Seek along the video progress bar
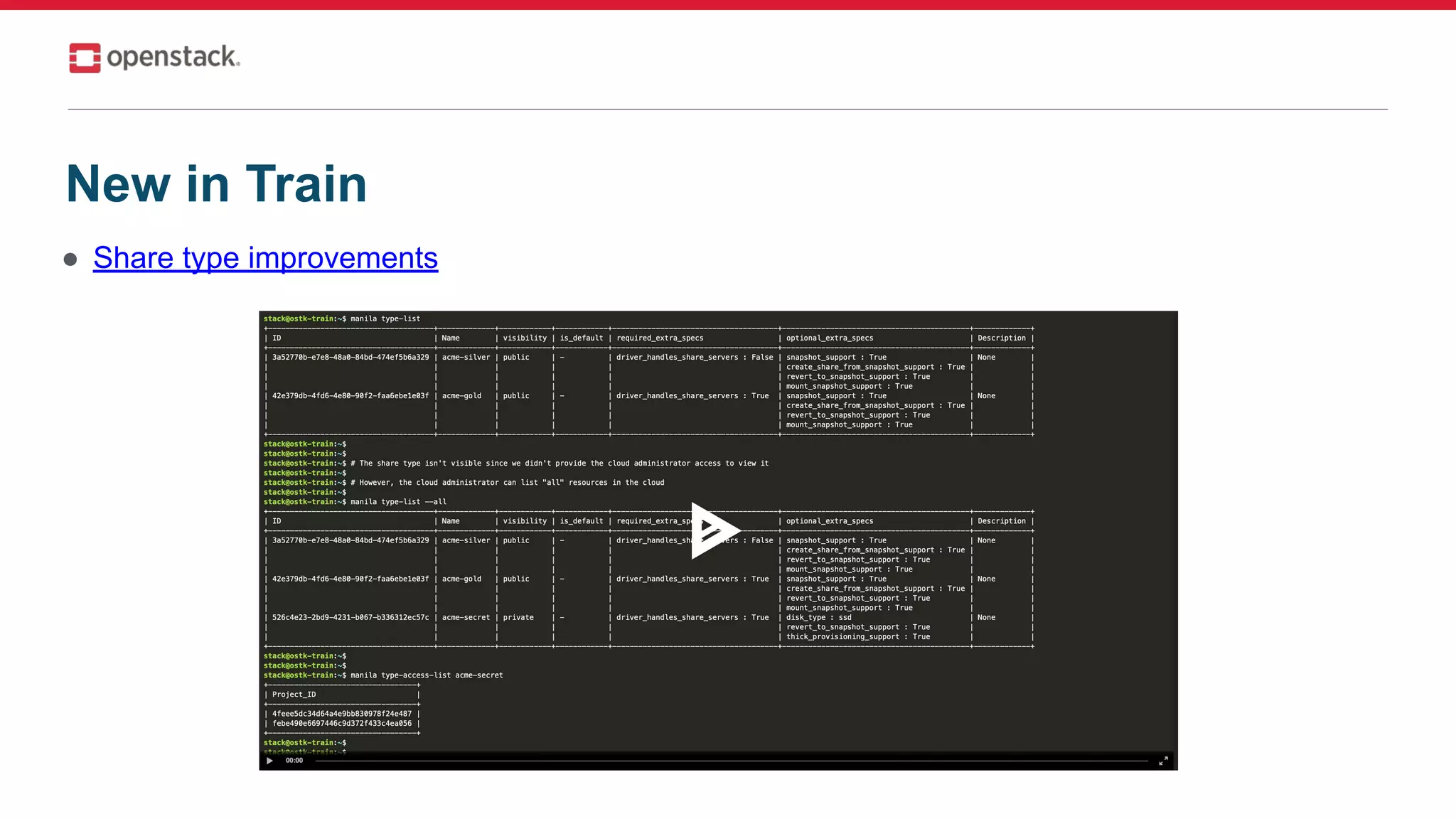This screenshot has width=1456, height=819. pyautogui.click(x=732, y=761)
